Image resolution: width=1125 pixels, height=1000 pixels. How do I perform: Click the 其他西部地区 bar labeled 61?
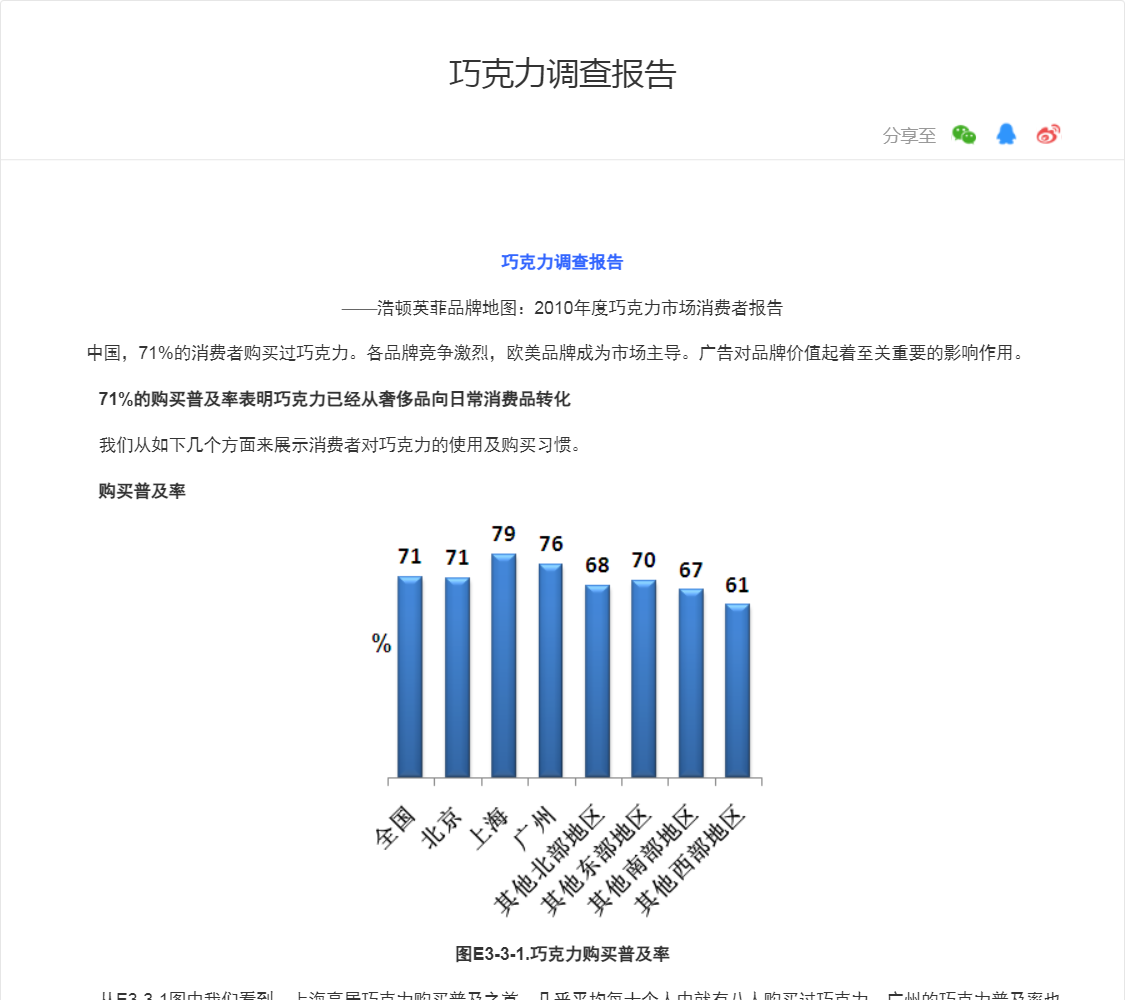(738, 690)
